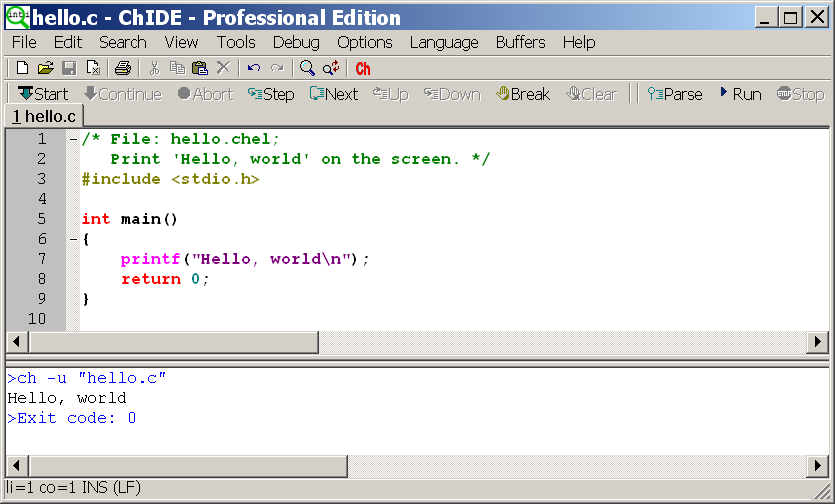The image size is (835, 504).
Task: Click output pane scrollbar left arrow
Action: point(17,466)
